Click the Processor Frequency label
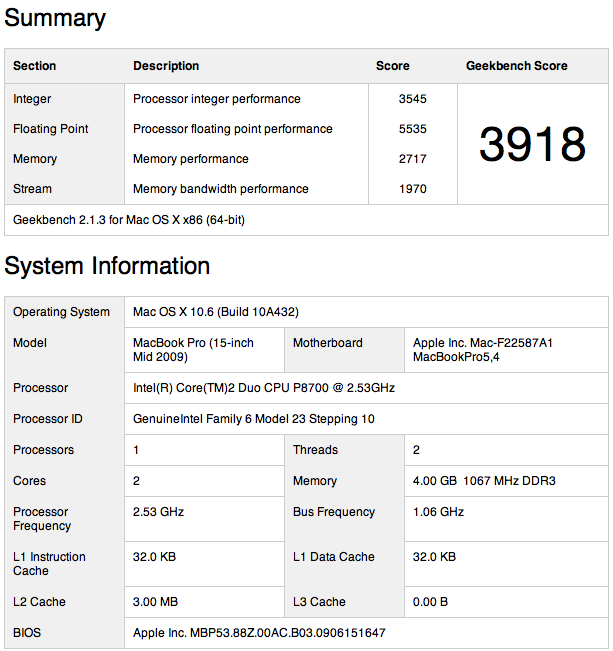 (42, 519)
